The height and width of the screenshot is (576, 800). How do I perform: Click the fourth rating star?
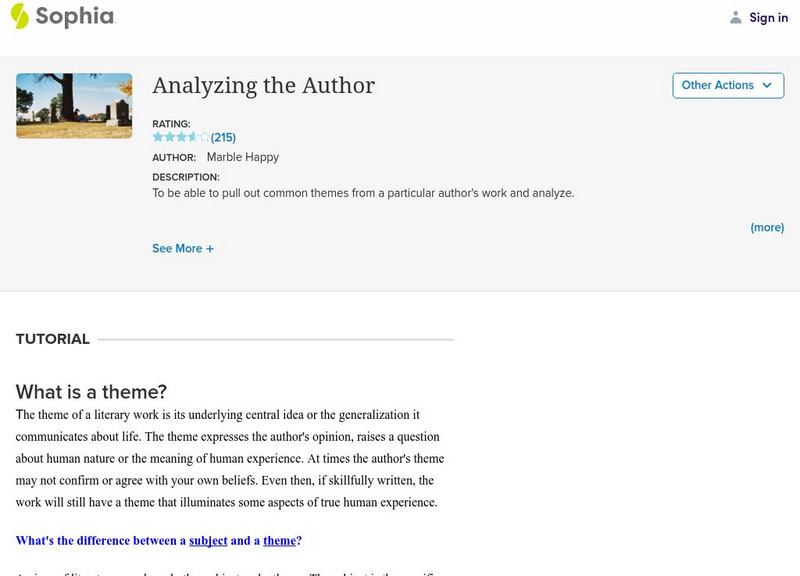(x=193, y=137)
